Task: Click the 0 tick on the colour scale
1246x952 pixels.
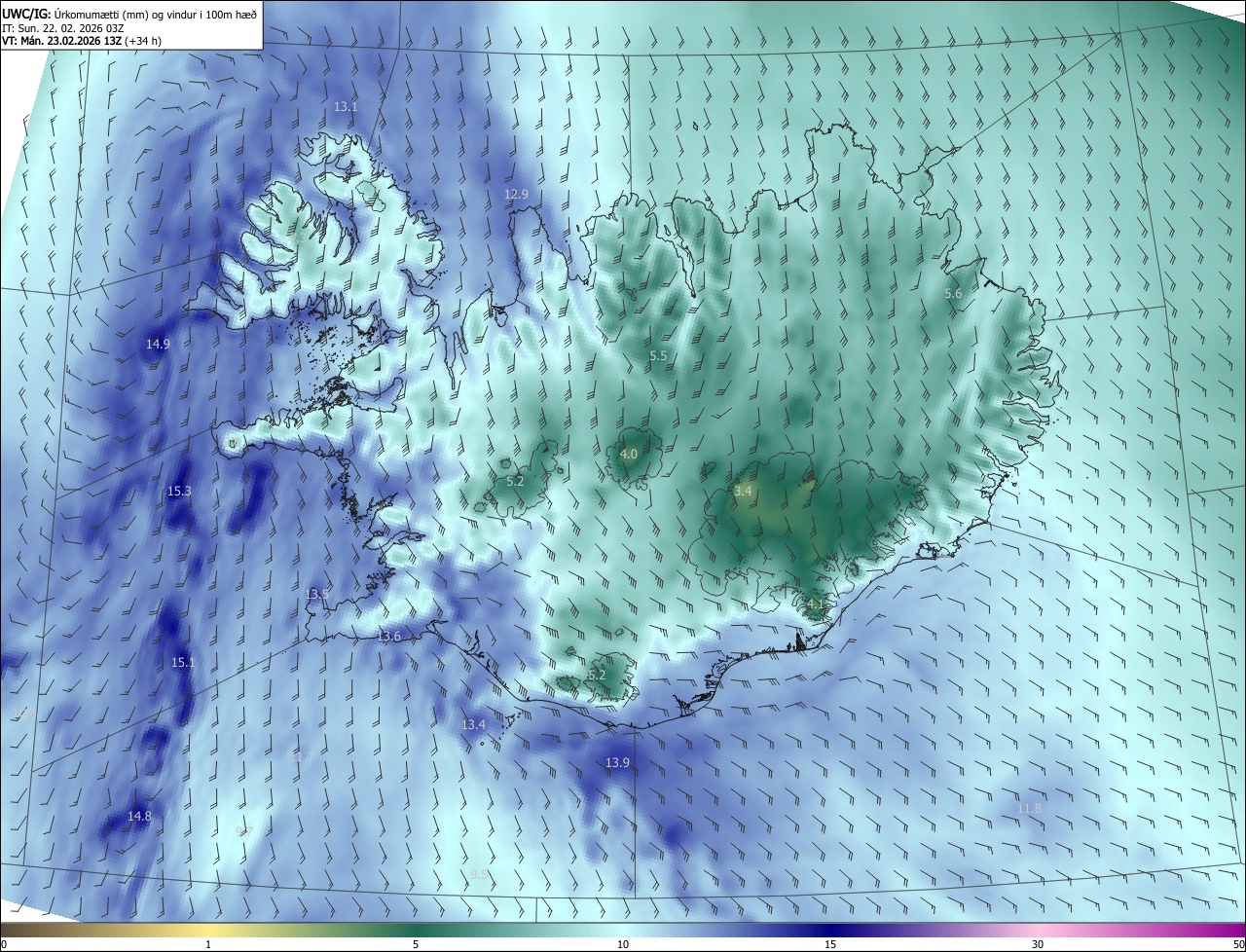Action: pyautogui.click(x=4, y=945)
